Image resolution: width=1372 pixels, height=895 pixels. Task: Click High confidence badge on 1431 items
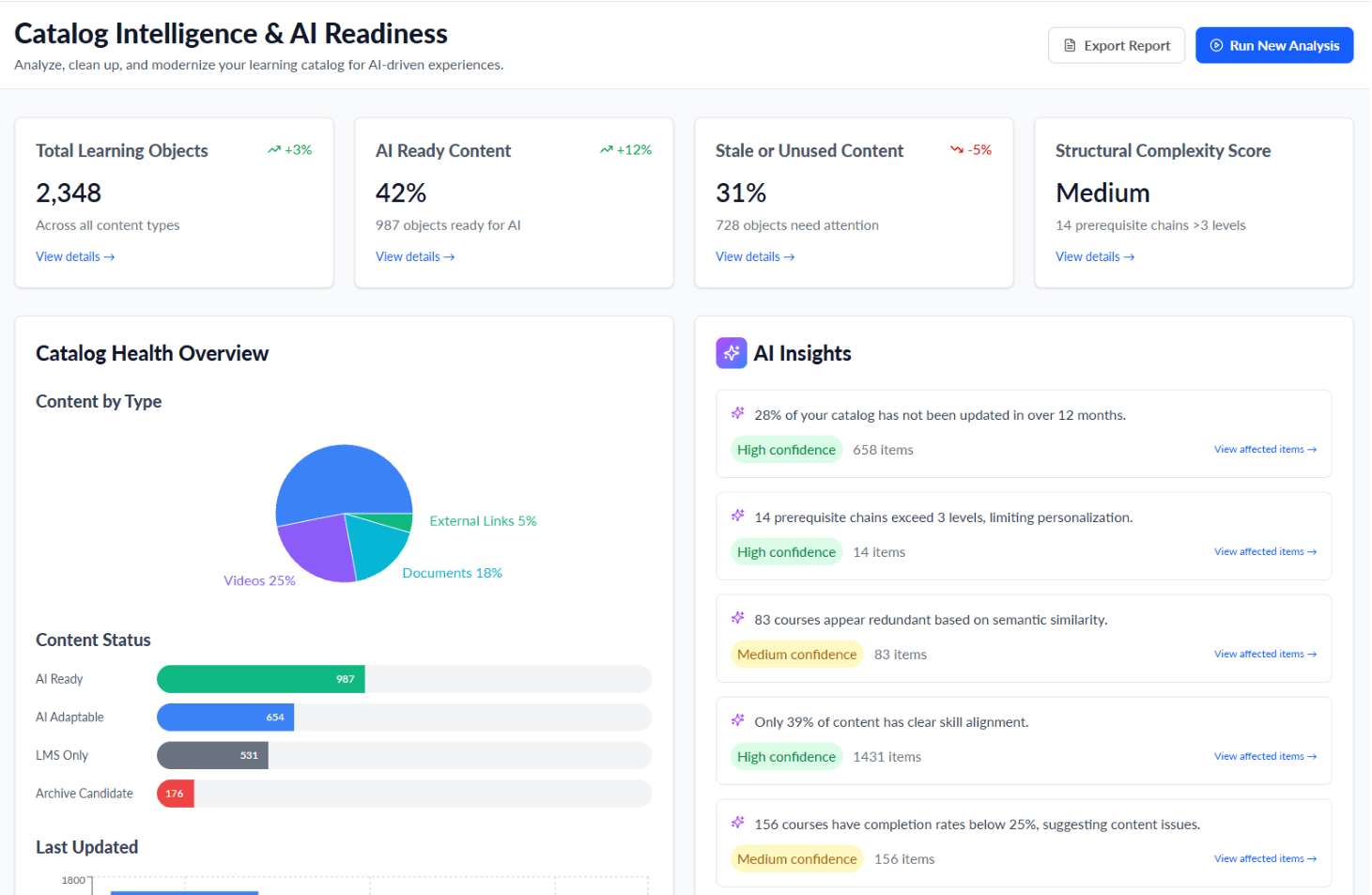click(x=786, y=757)
